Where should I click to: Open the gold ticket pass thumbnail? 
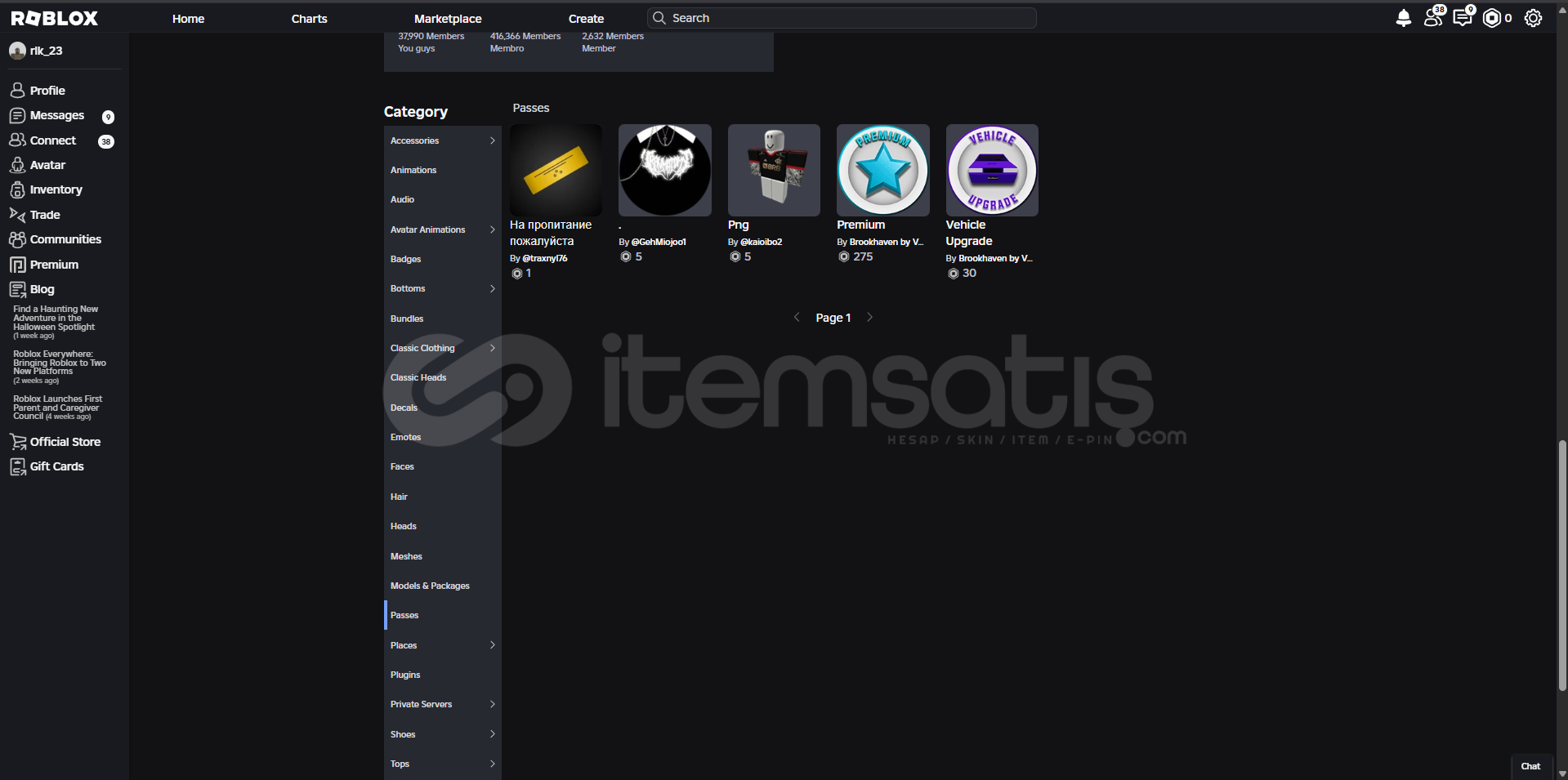click(x=556, y=171)
